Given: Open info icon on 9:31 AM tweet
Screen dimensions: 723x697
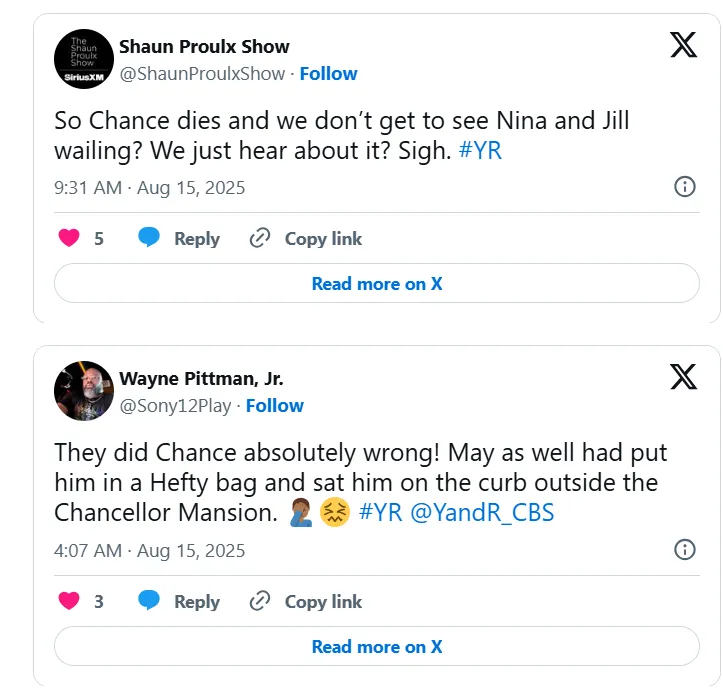Looking at the screenshot, I should 685,187.
